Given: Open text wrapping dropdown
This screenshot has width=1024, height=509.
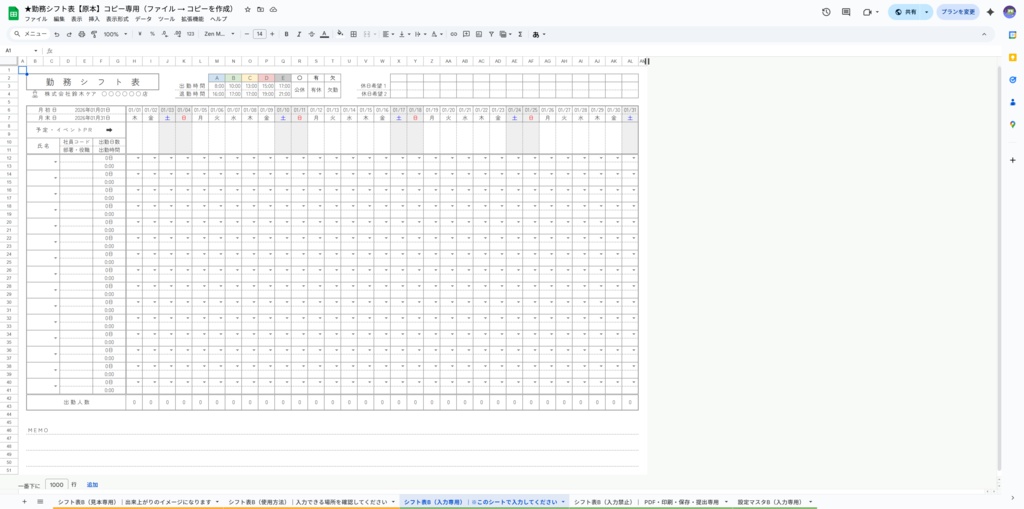Looking at the screenshot, I should pyautogui.click(x=421, y=34).
